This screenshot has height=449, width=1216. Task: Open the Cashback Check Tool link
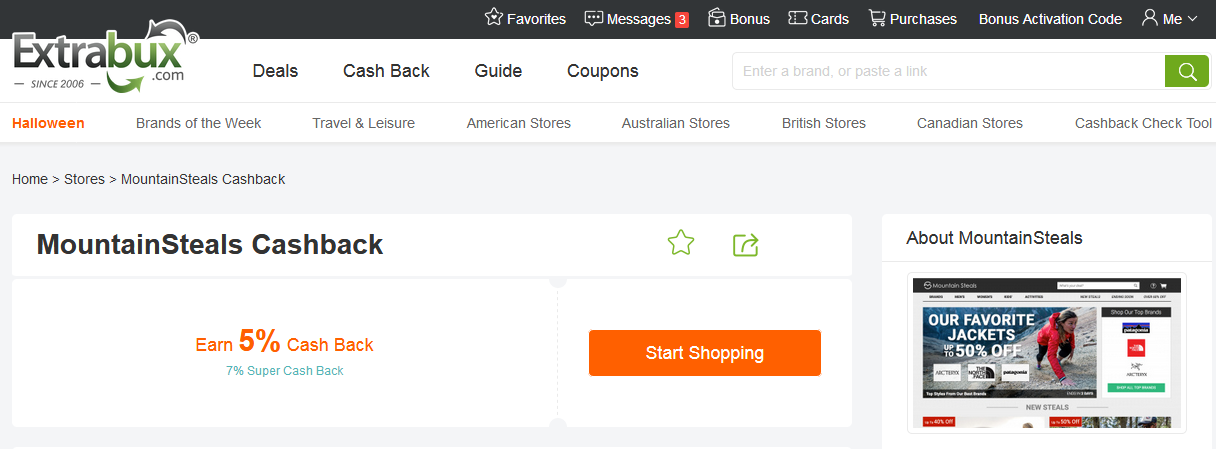click(x=1143, y=123)
